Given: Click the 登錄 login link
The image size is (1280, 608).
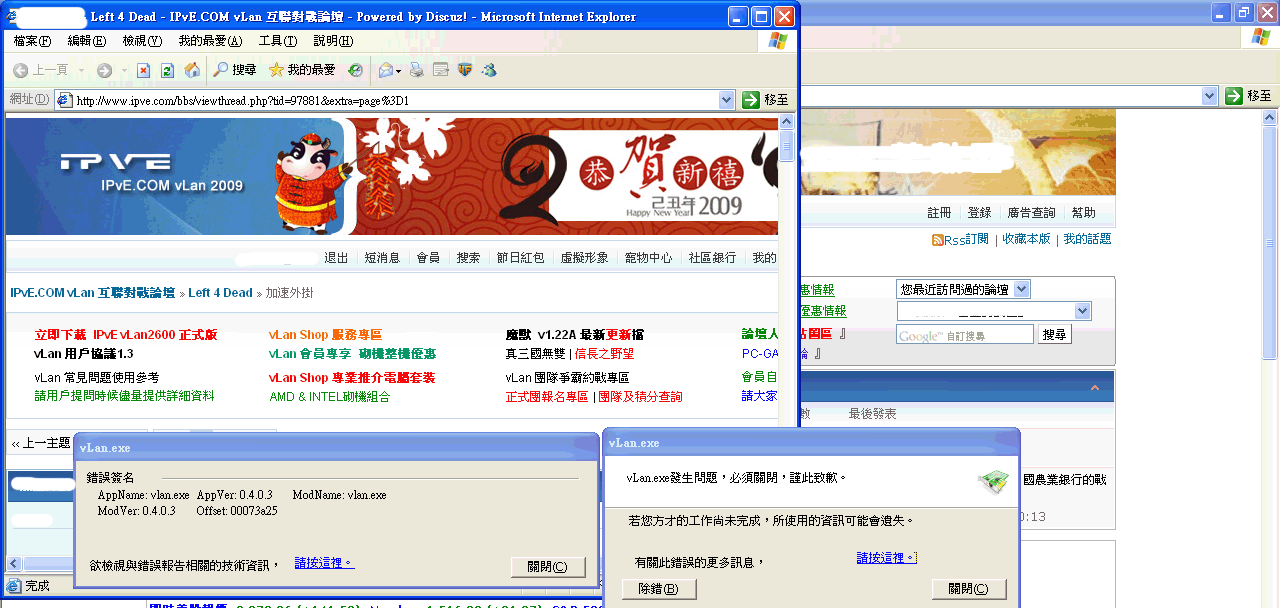Looking at the screenshot, I should 980,212.
